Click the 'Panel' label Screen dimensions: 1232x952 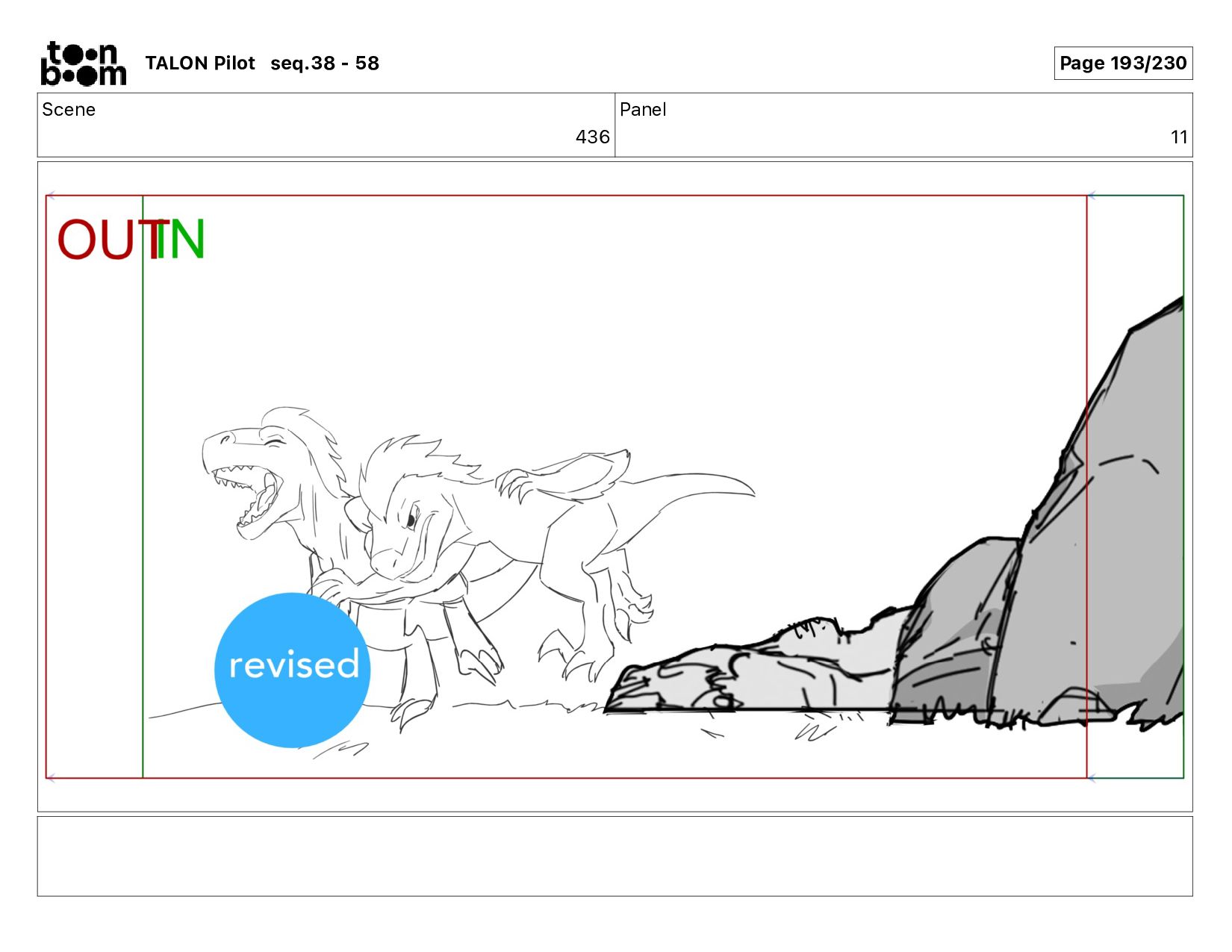[643, 110]
